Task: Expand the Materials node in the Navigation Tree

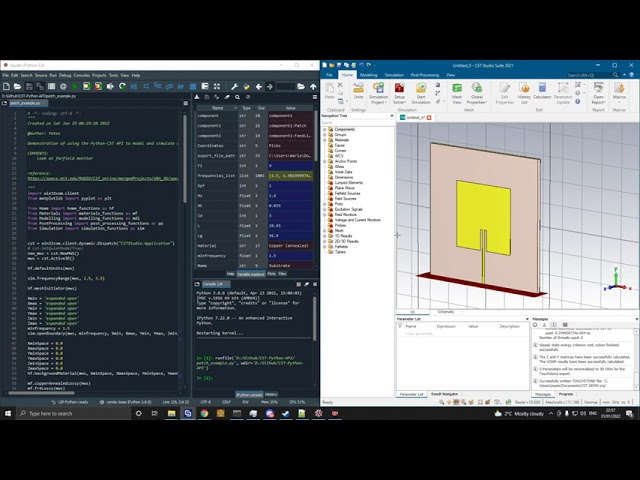Action: [325, 140]
